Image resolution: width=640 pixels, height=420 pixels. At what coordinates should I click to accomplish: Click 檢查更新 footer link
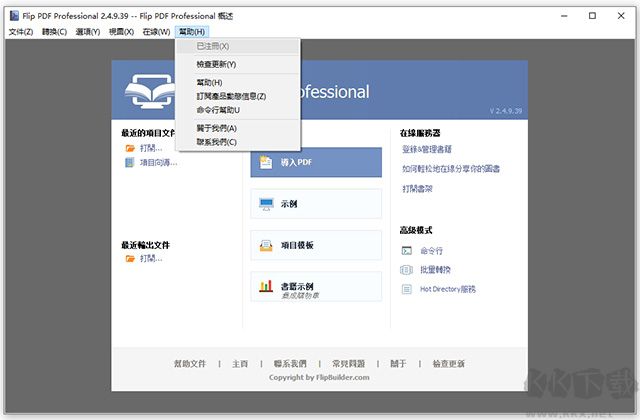pyautogui.click(x=449, y=364)
